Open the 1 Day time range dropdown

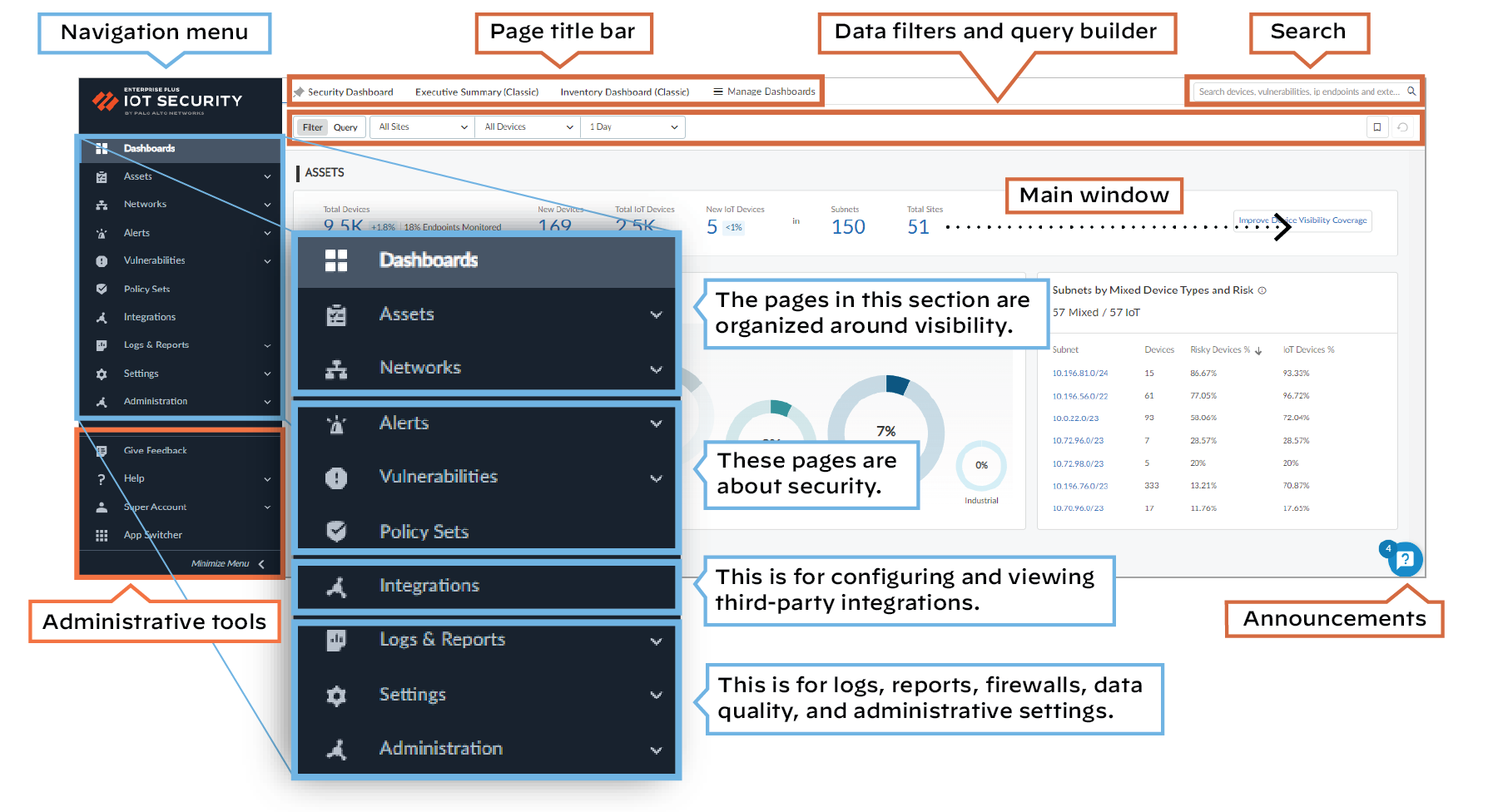point(633,127)
